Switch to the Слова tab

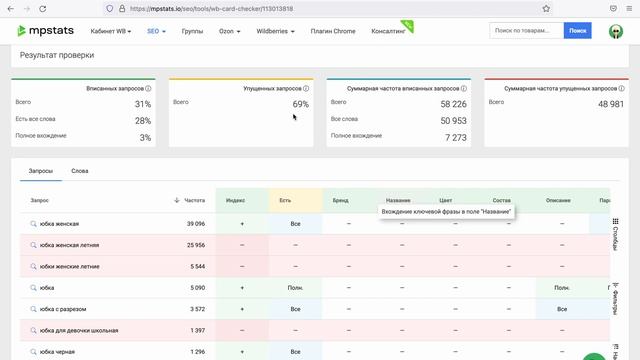pyautogui.click(x=80, y=171)
